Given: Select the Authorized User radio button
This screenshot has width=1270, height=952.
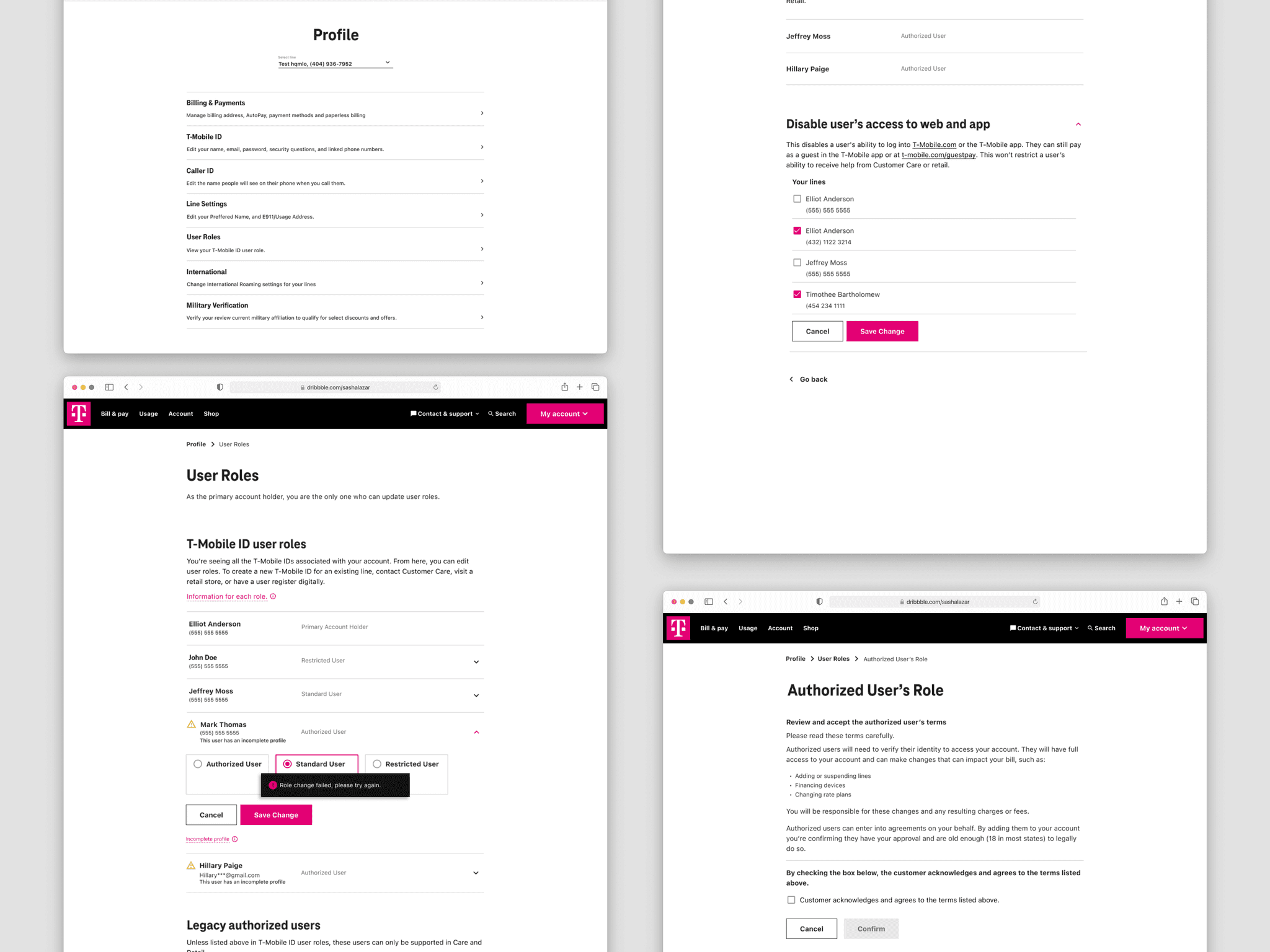Looking at the screenshot, I should pyautogui.click(x=198, y=764).
